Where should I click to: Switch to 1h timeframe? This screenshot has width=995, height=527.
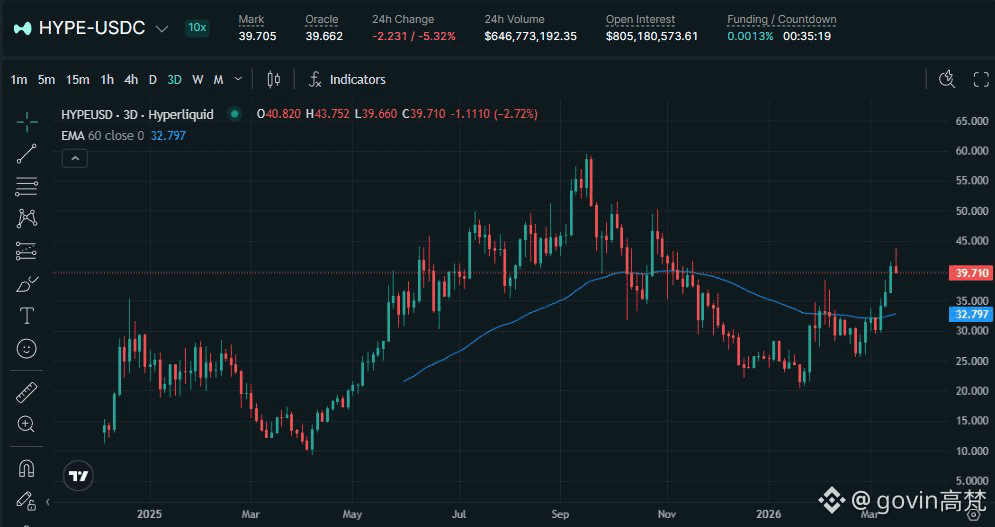click(107, 79)
